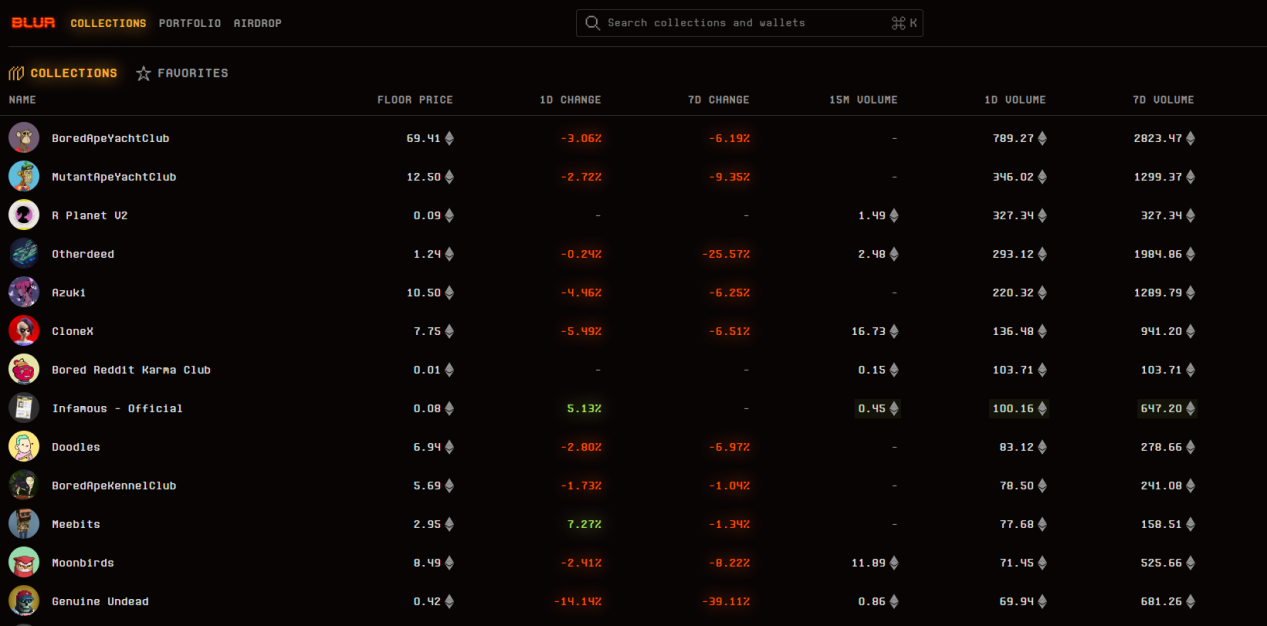Click the Azuki collection avatar
The width and height of the screenshot is (1267, 626).
(x=24, y=292)
